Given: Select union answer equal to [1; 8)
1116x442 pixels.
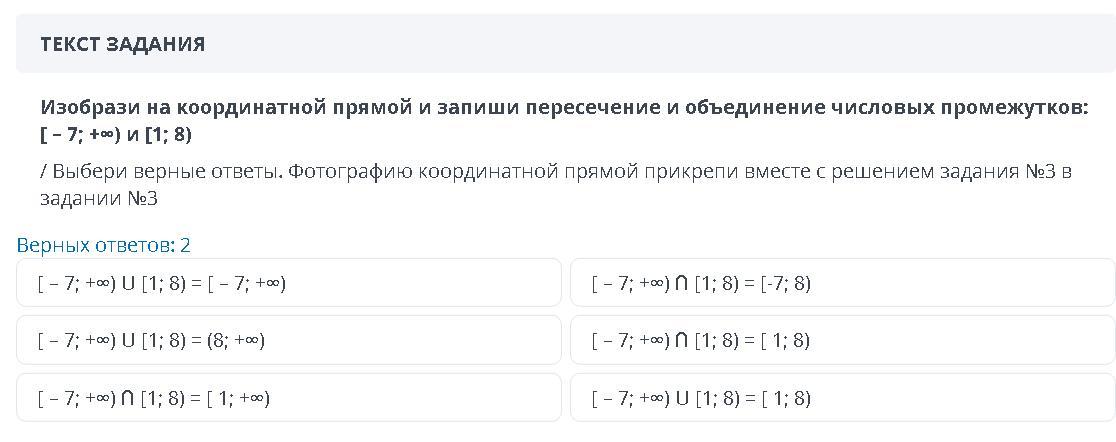Looking at the screenshot, I should coord(843,398).
